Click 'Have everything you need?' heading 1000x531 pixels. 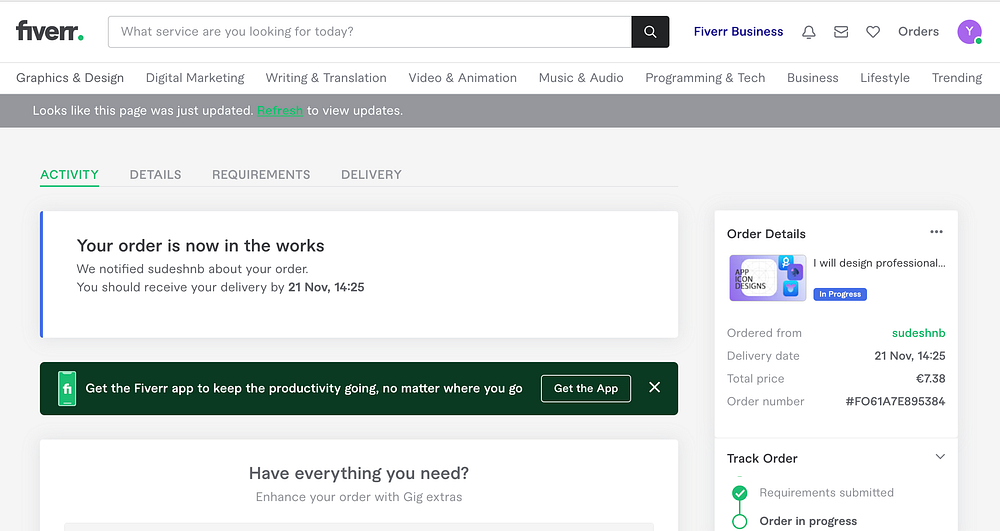pyautogui.click(x=358, y=473)
